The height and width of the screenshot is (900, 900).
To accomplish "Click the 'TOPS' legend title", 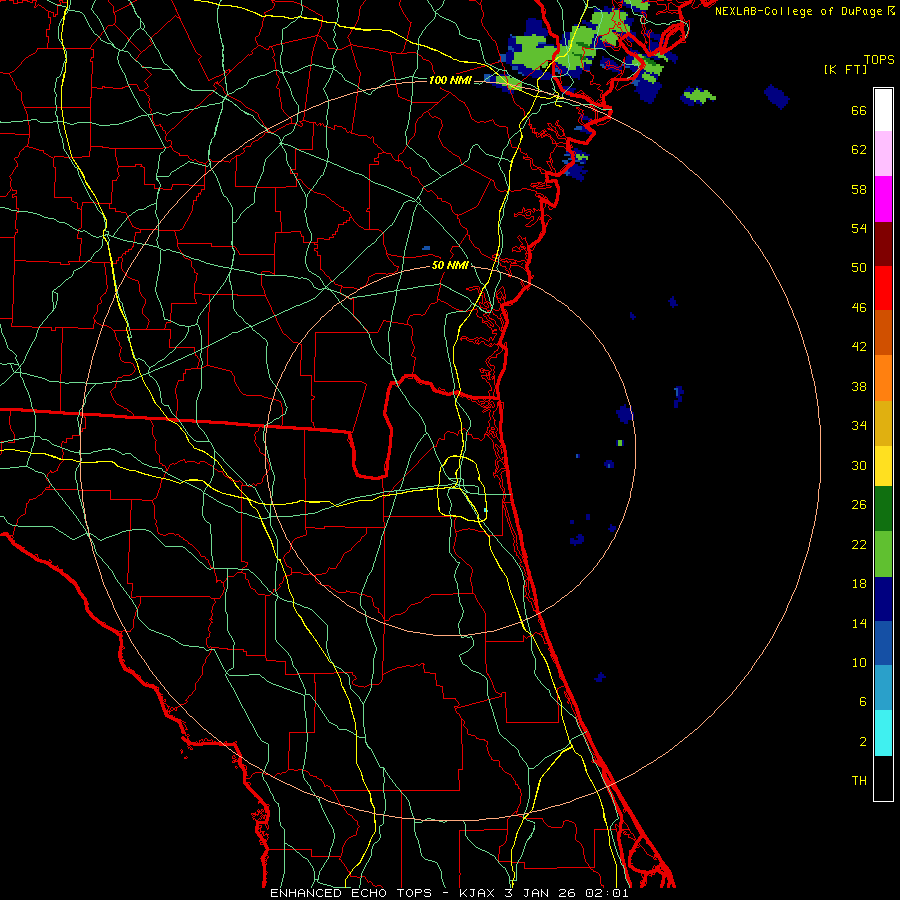I will [x=879, y=59].
